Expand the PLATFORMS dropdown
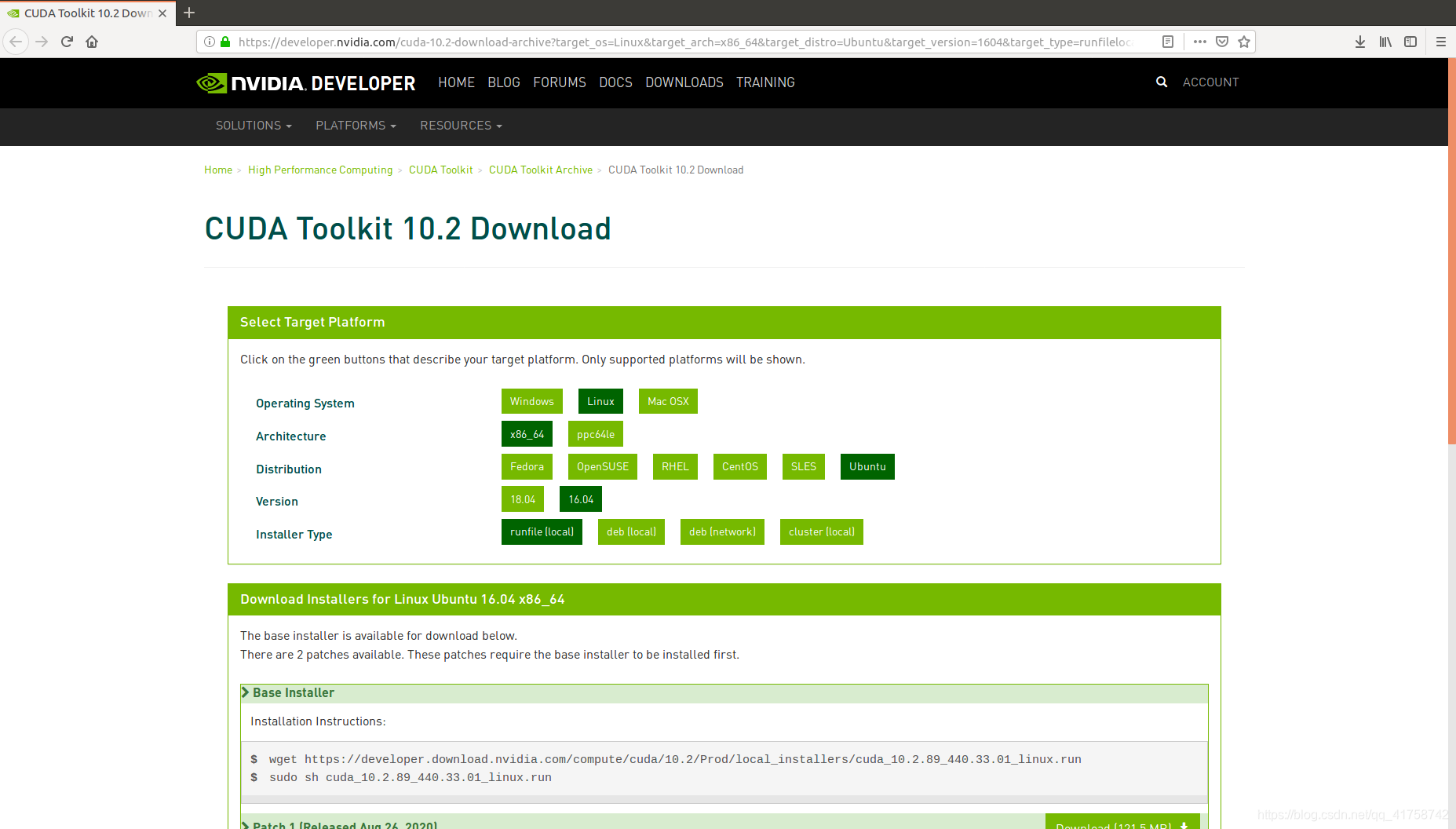1456x829 pixels. 356,126
